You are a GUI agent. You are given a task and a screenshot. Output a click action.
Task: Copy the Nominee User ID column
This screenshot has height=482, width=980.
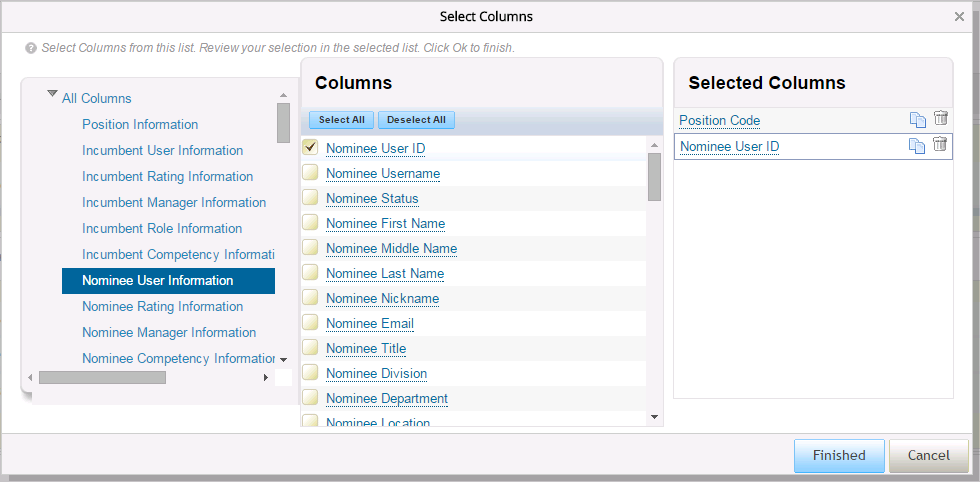[x=916, y=146]
